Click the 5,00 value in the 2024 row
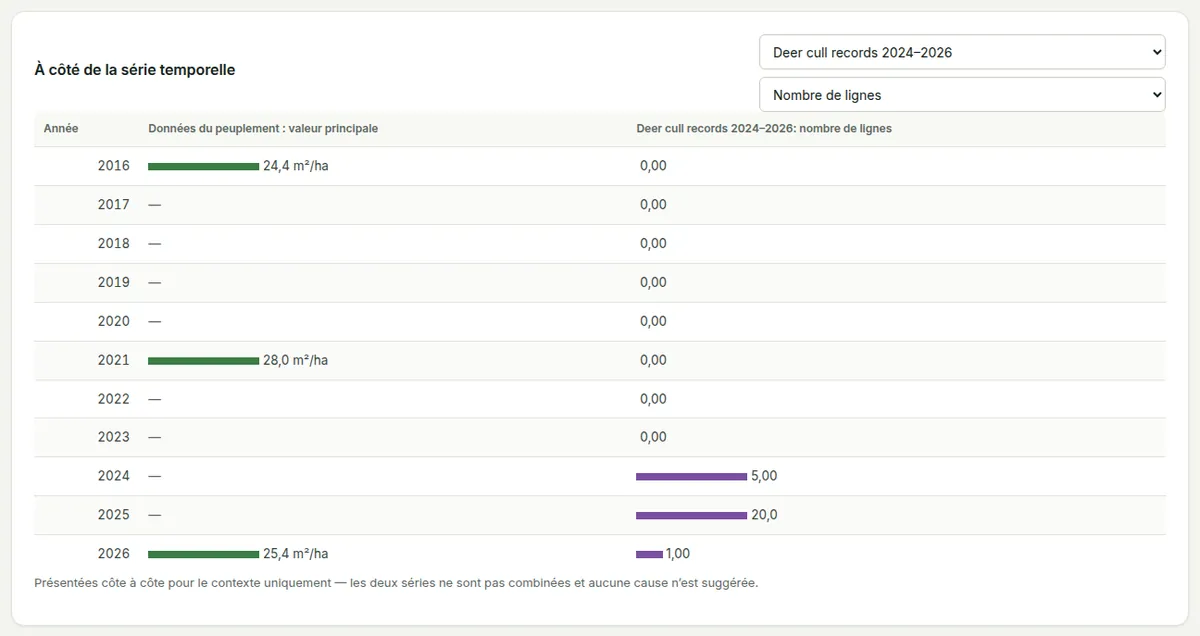Viewport: 1200px width, 636px height. point(764,476)
